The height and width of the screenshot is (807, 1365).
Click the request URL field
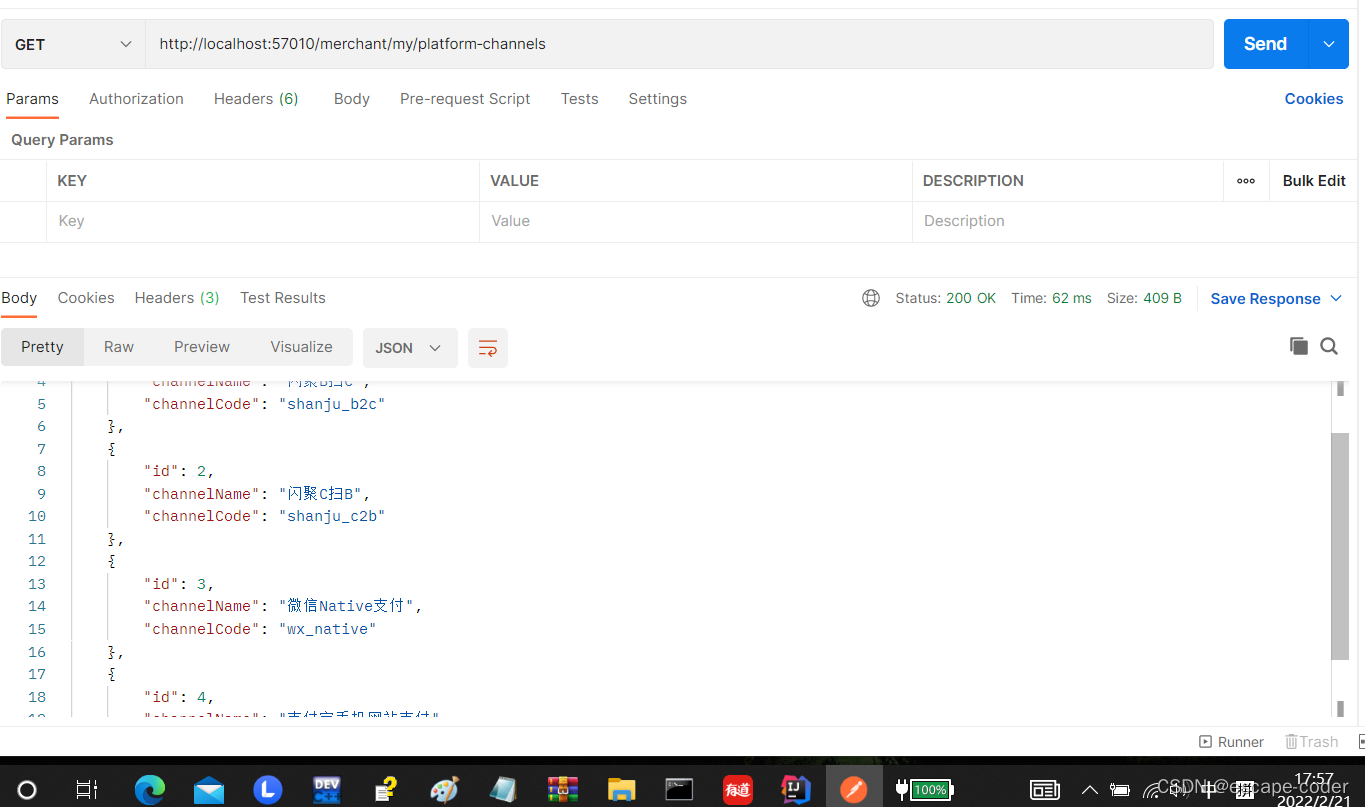click(x=679, y=44)
